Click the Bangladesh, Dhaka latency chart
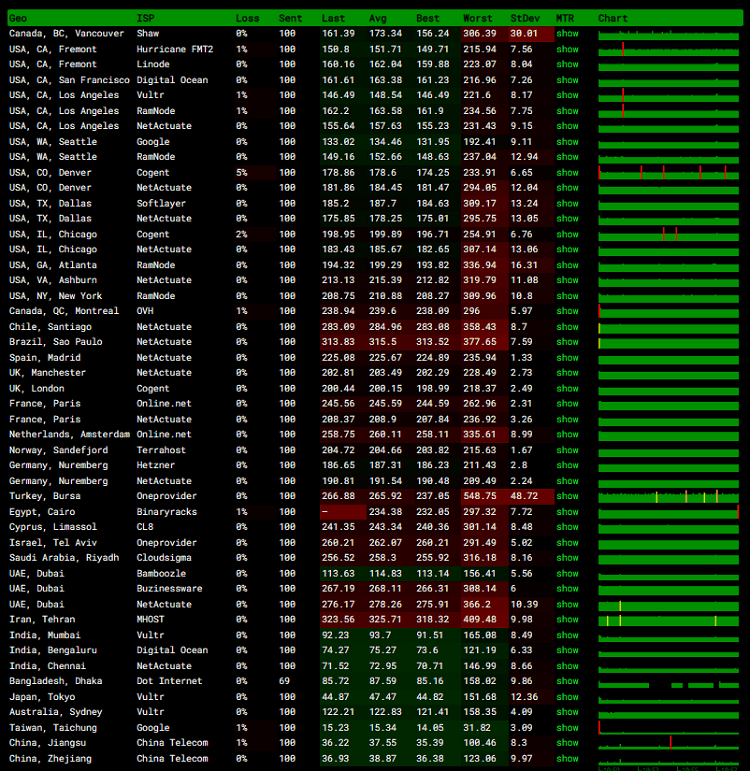 668,683
